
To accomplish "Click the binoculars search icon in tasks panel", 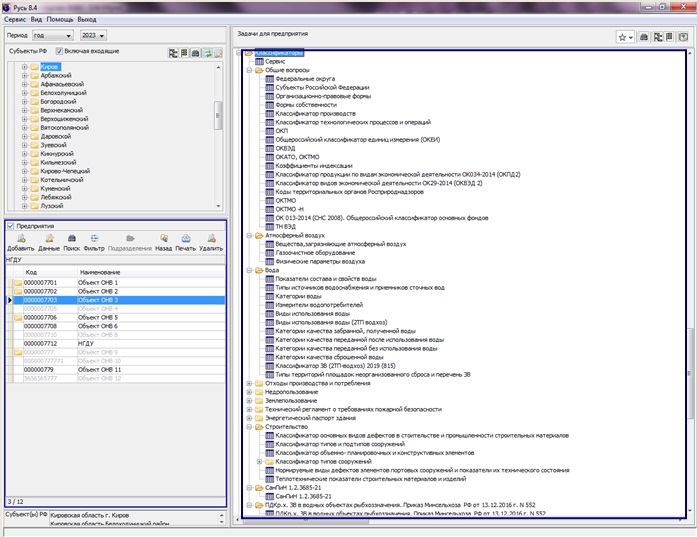I will (645, 37).
